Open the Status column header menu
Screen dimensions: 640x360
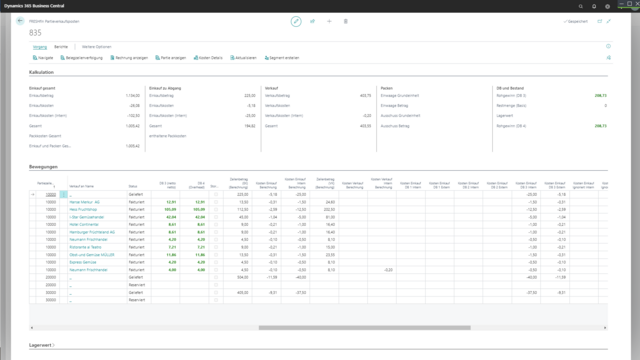tap(133, 187)
